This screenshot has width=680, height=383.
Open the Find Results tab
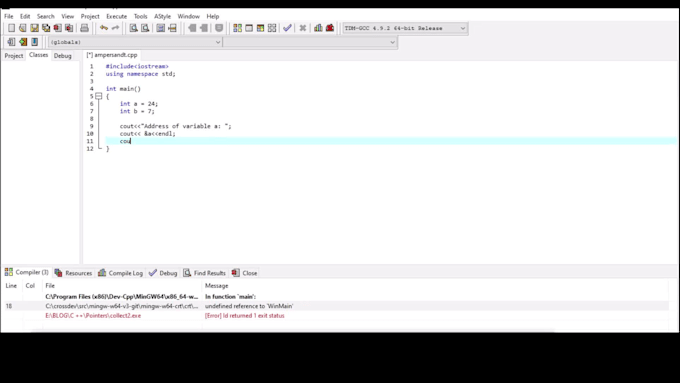204,273
